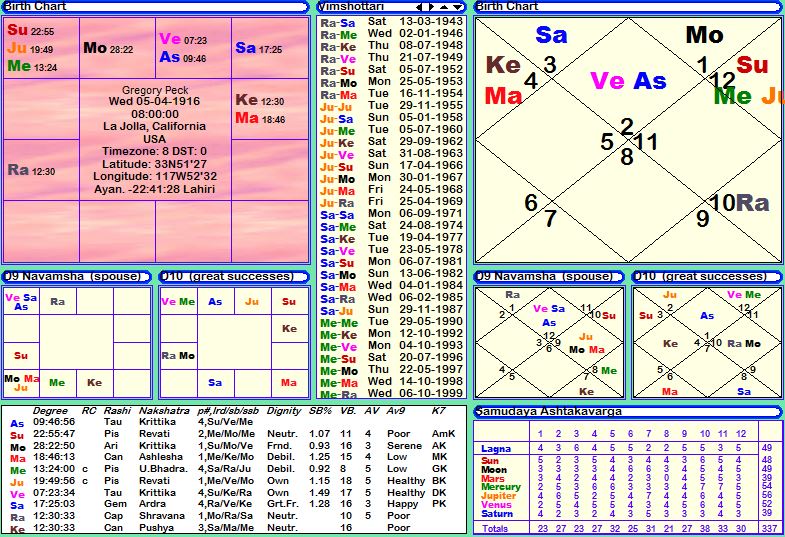The width and height of the screenshot is (785, 537).
Task: Click the Latitude: 33N51'27 line
Action: click(155, 164)
